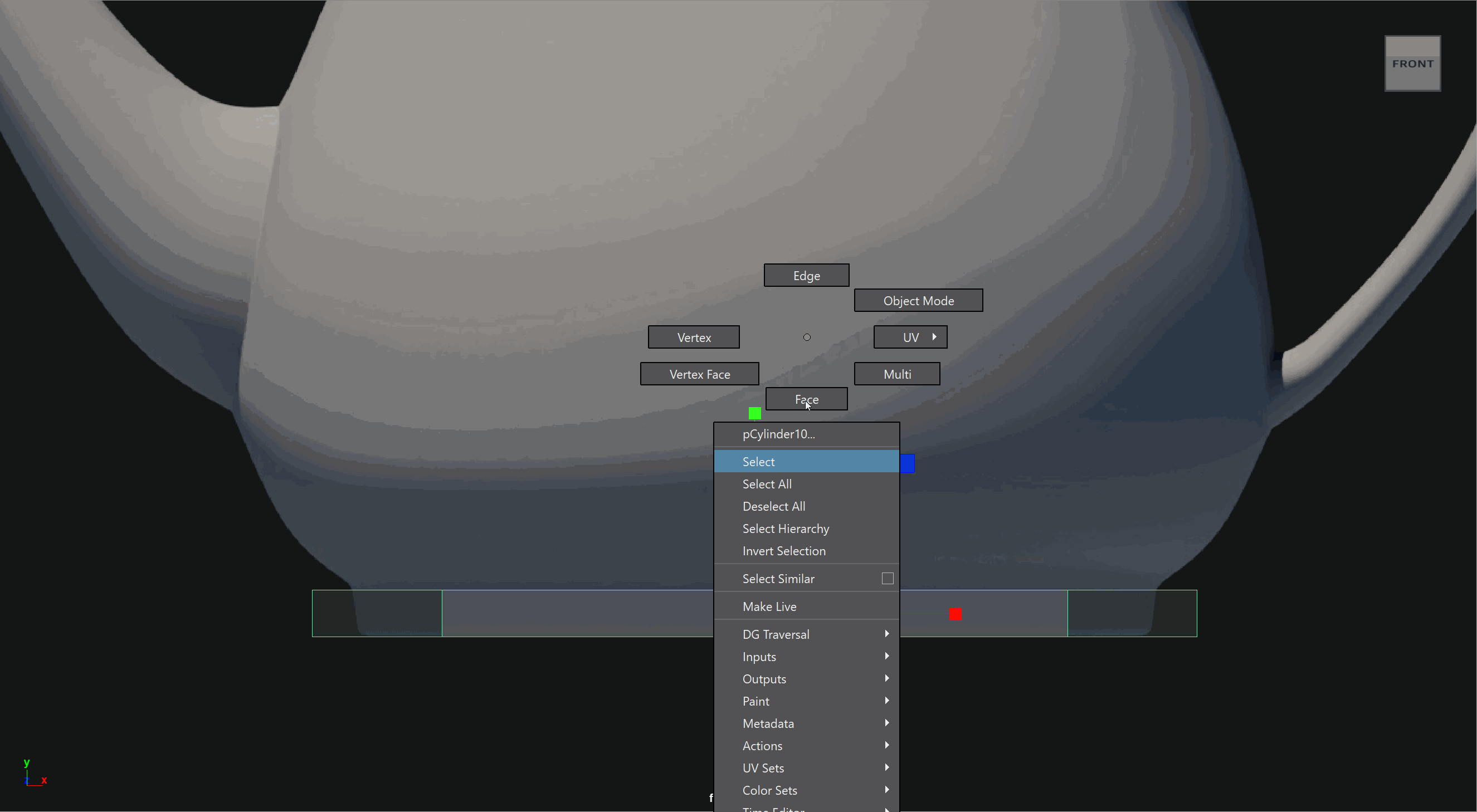Choose Face component mode
Viewport: 1477px width, 812px height.
pos(806,399)
